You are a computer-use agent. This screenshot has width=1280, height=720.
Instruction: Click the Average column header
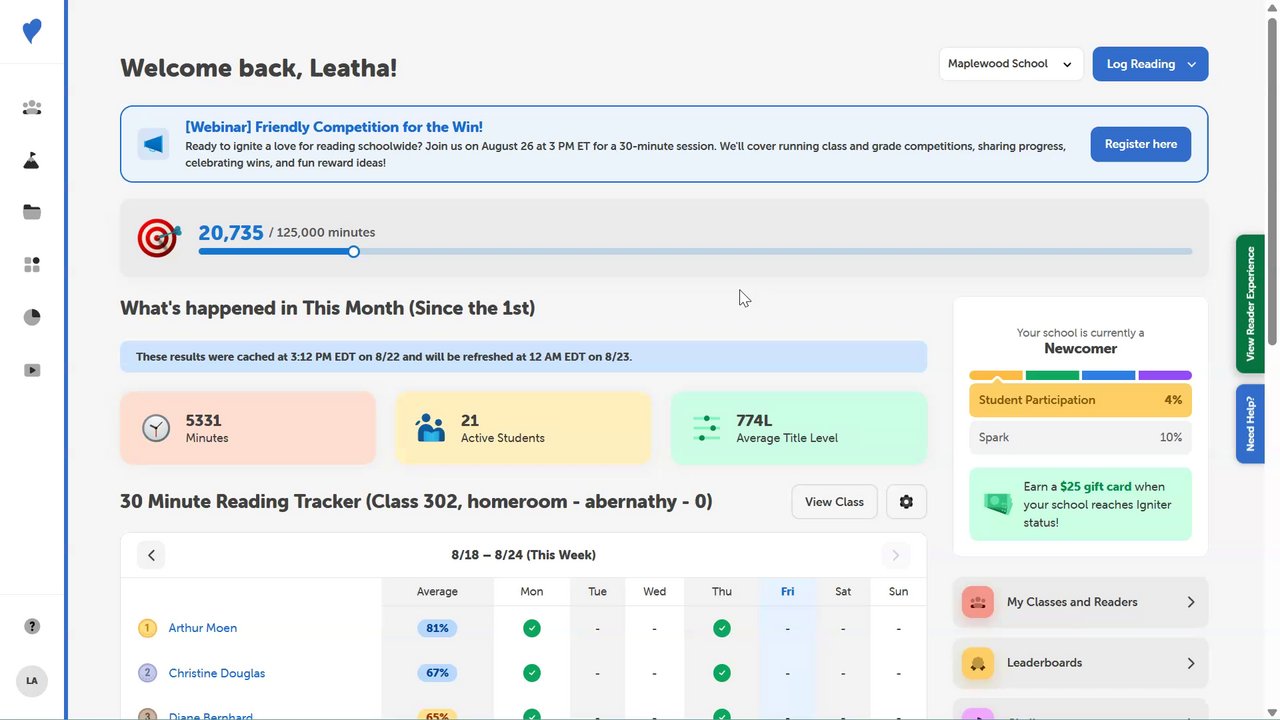[437, 592]
